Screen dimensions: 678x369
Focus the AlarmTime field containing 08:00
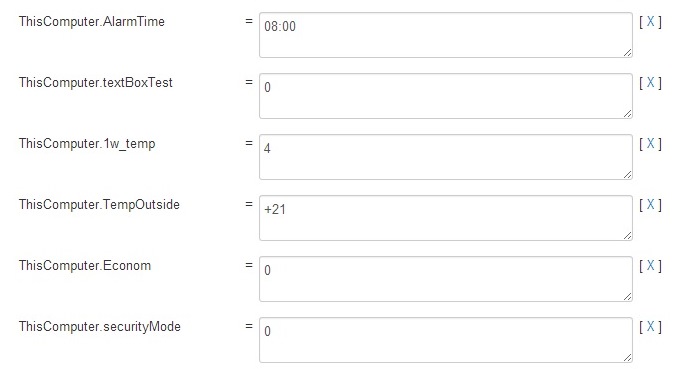[446, 35]
